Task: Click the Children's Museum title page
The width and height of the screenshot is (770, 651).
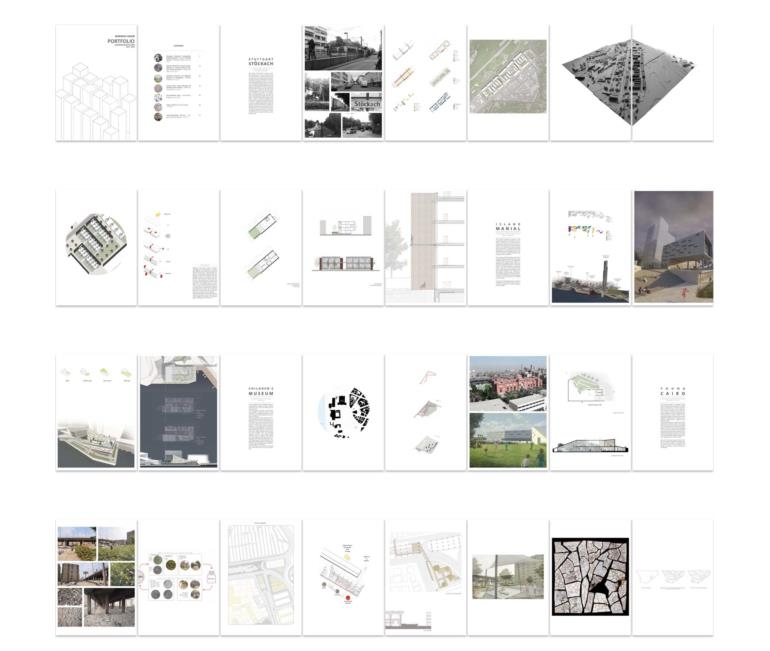Action: (x=261, y=412)
